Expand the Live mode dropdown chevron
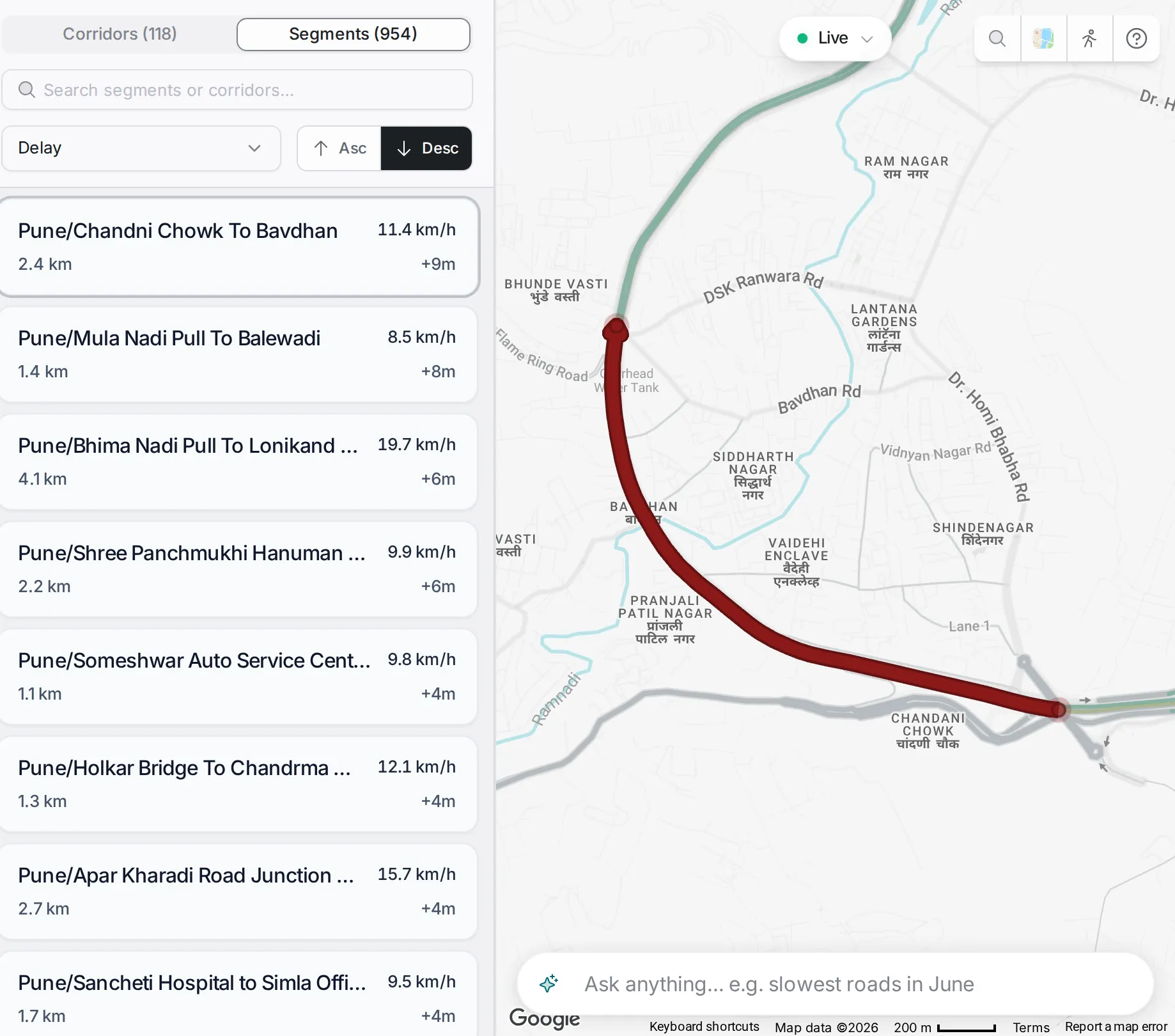Image resolution: width=1175 pixels, height=1036 pixels. (x=867, y=39)
